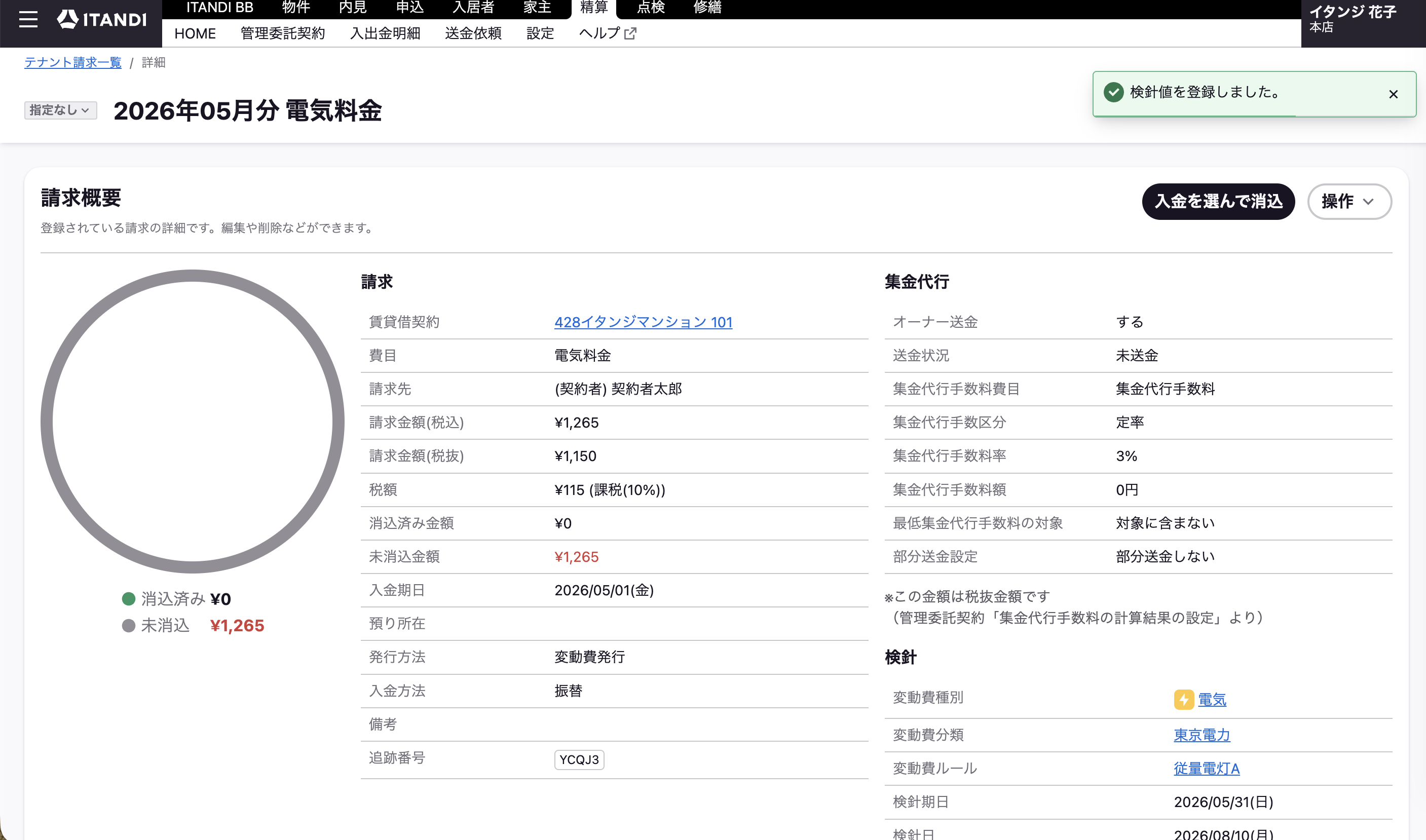
Task: Open 管理委託契約 menu
Action: tap(282, 33)
